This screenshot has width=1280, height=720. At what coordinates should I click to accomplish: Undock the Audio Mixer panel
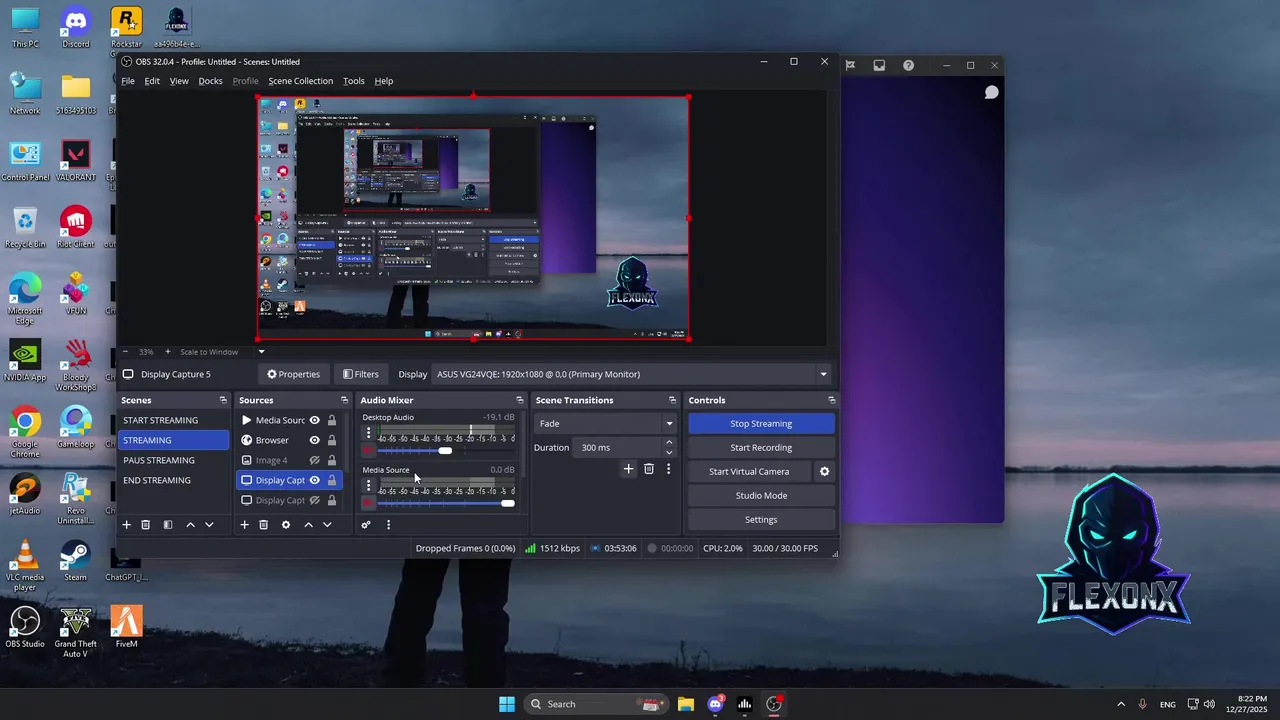(519, 400)
